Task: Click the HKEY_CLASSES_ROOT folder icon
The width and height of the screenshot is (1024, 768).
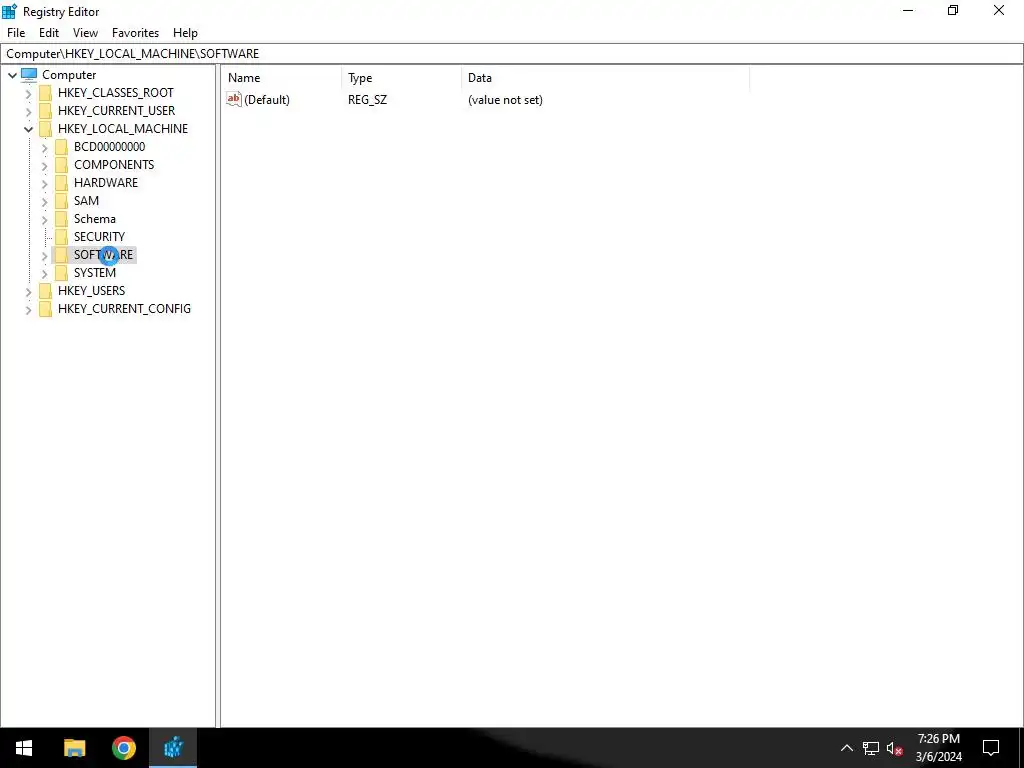Action: [x=46, y=93]
